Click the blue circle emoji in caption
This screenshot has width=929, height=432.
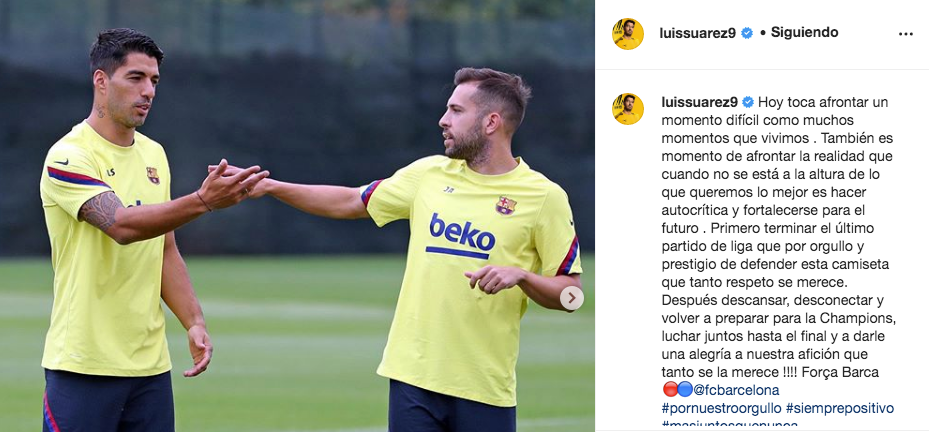pos(685,389)
